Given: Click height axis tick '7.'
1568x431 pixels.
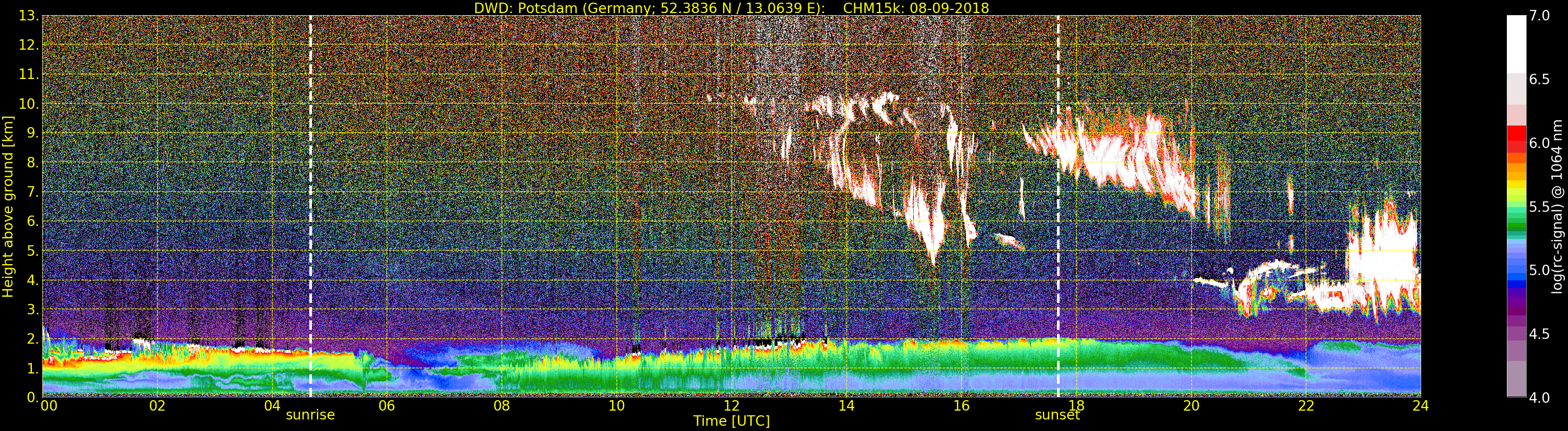Looking at the screenshot, I should pyautogui.click(x=33, y=192).
